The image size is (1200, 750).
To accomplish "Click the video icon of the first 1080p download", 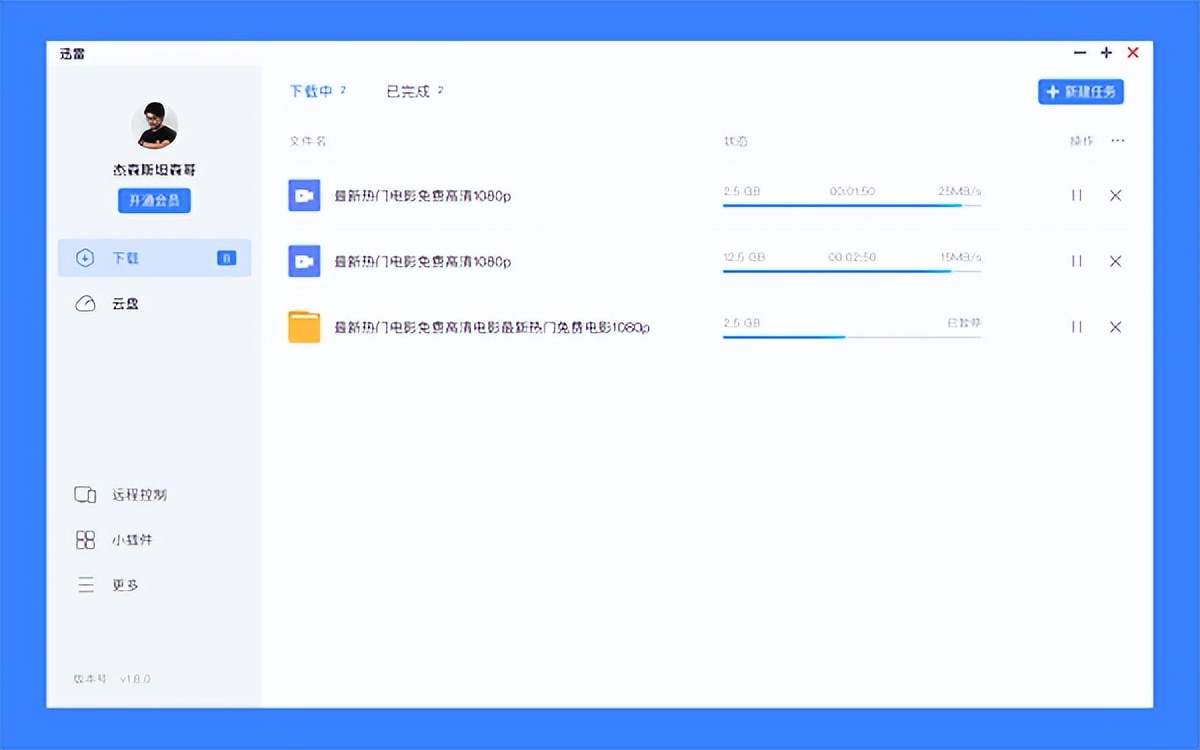I will tap(304, 196).
